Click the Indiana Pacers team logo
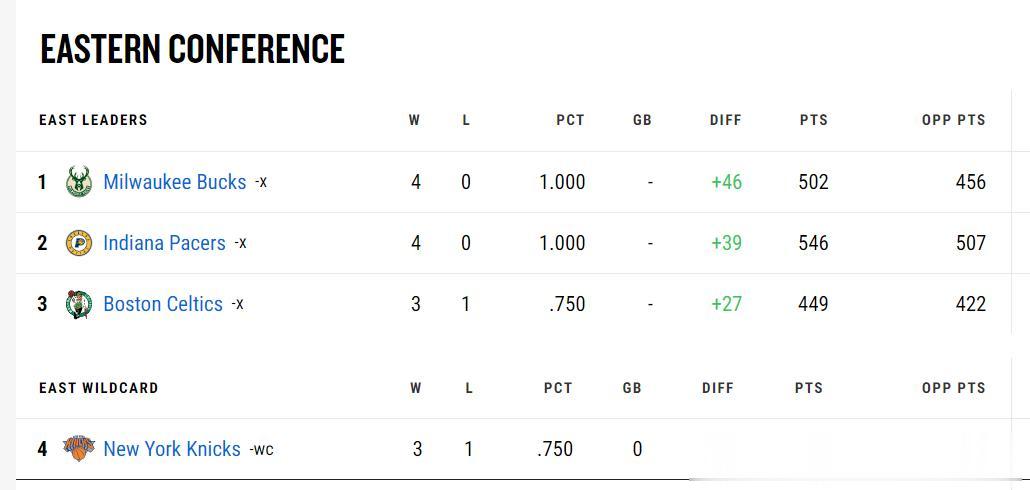This screenshot has height=490, width=1030. coord(79,243)
